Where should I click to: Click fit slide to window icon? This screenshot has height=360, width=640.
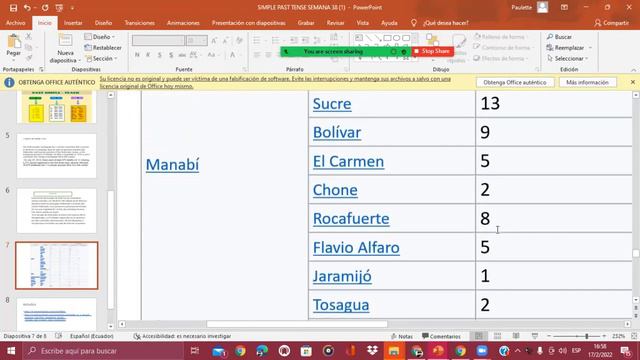coord(634,336)
